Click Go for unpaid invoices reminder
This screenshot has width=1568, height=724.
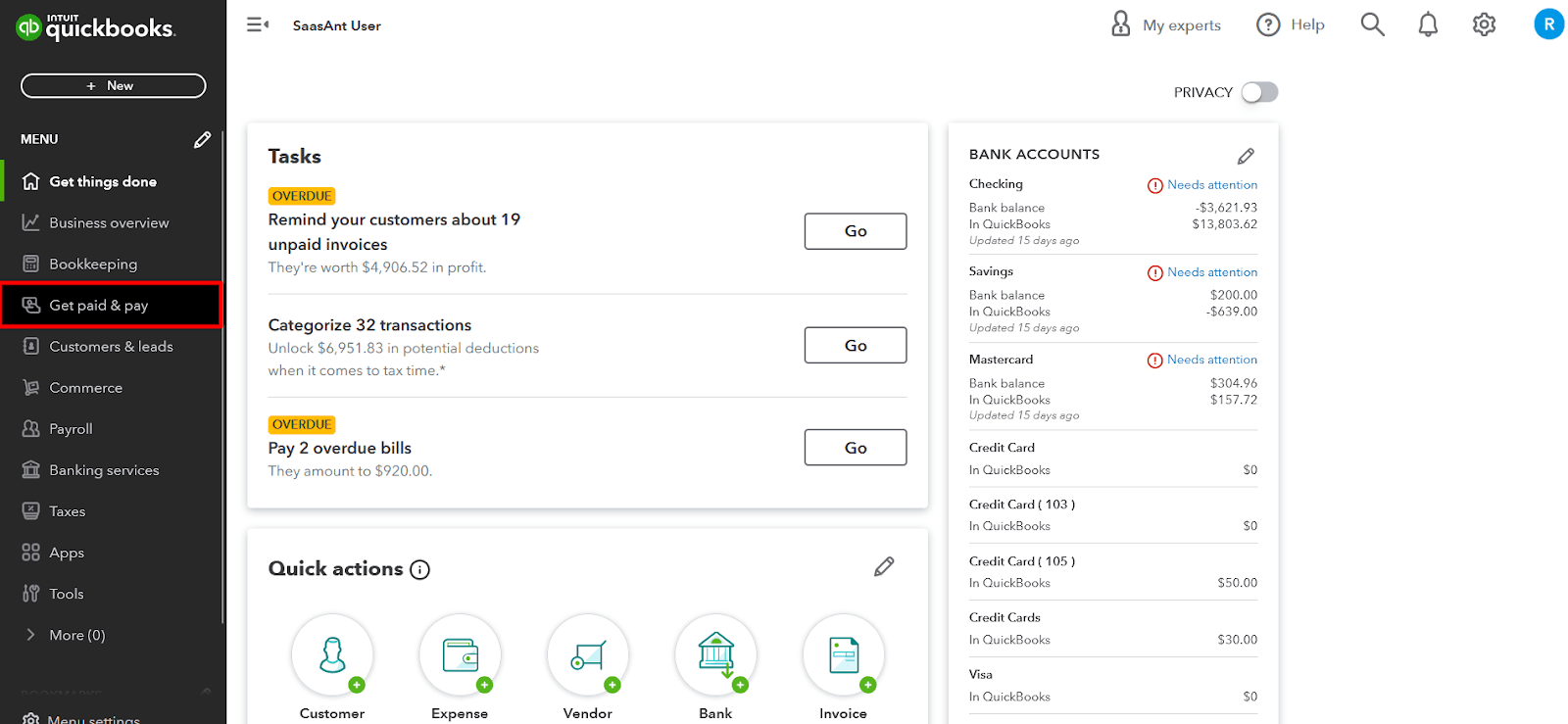click(855, 231)
